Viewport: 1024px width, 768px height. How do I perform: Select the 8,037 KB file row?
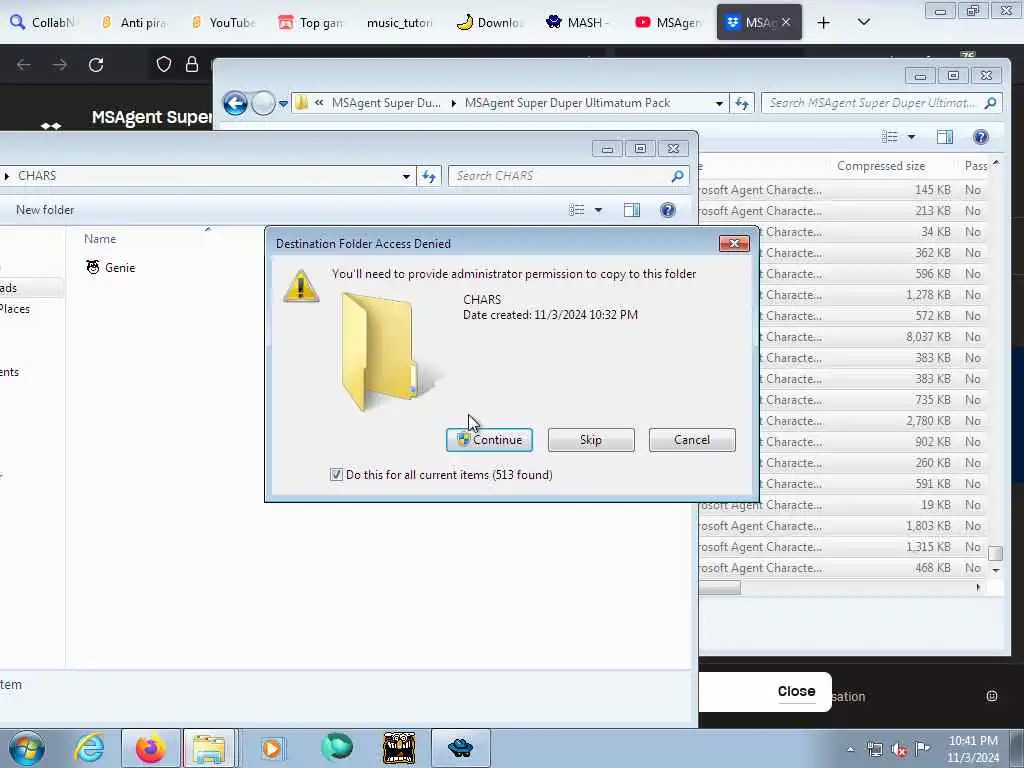click(842, 337)
